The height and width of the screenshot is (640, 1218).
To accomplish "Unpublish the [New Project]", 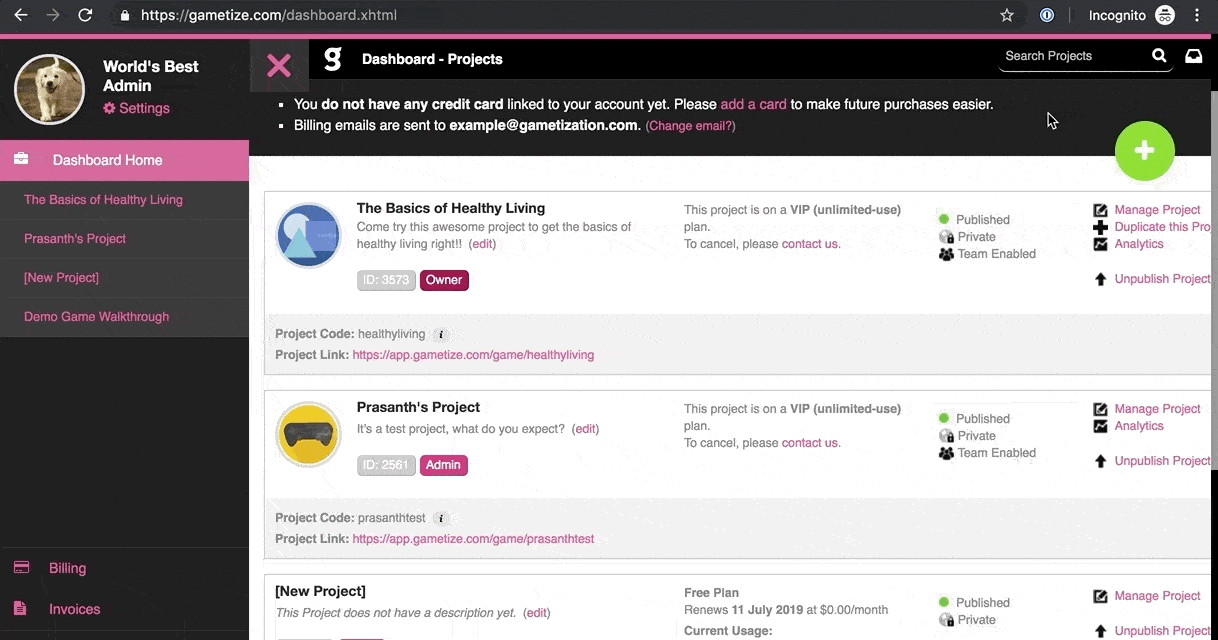I will coord(1162,631).
